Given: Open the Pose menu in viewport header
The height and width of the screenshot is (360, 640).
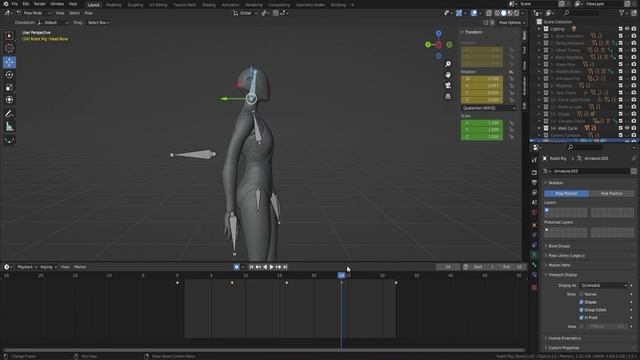Looking at the screenshot, I should [x=89, y=13].
